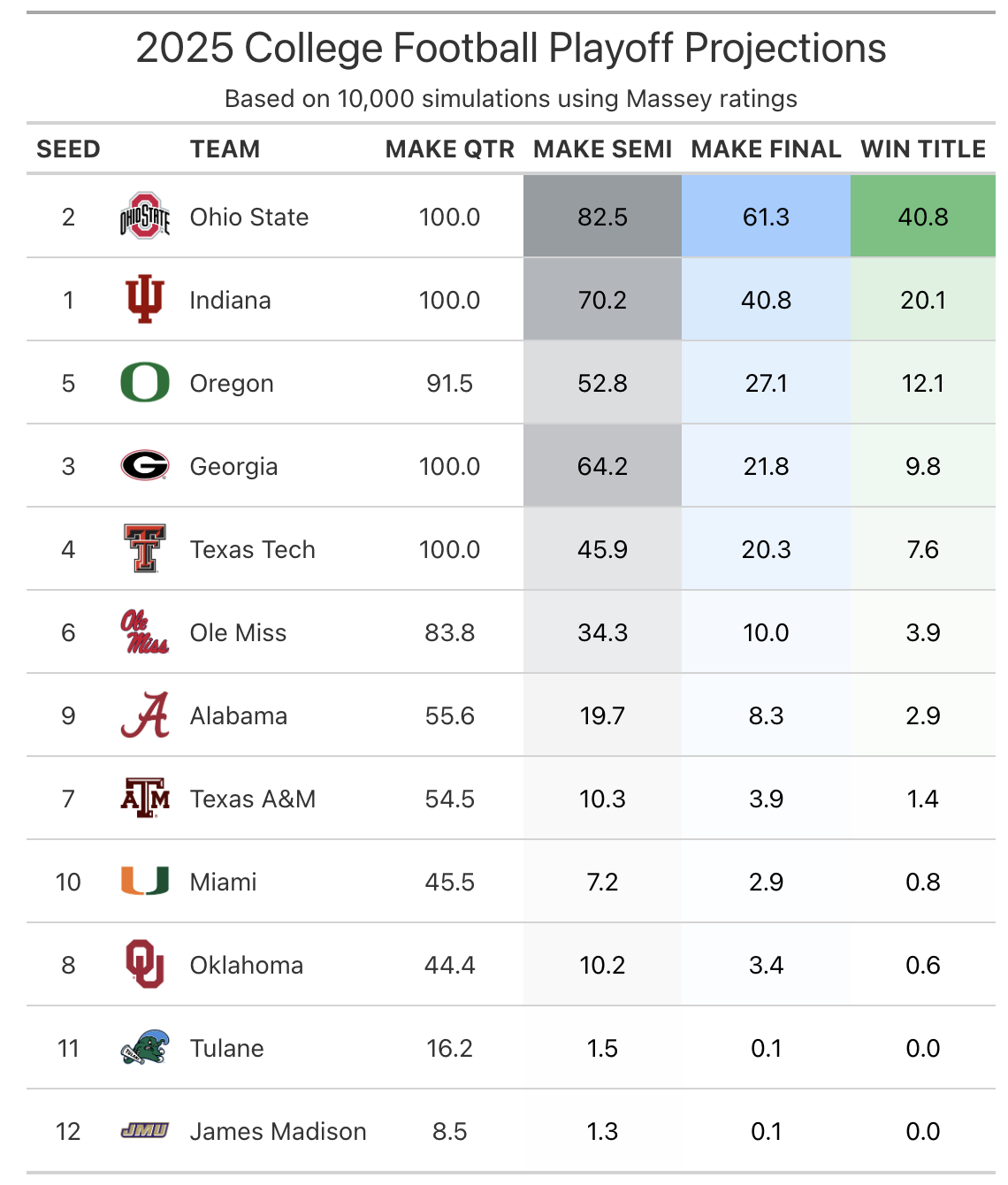This screenshot has width=1008, height=1185.
Task: Click the JMU logo
Action: [x=144, y=1130]
